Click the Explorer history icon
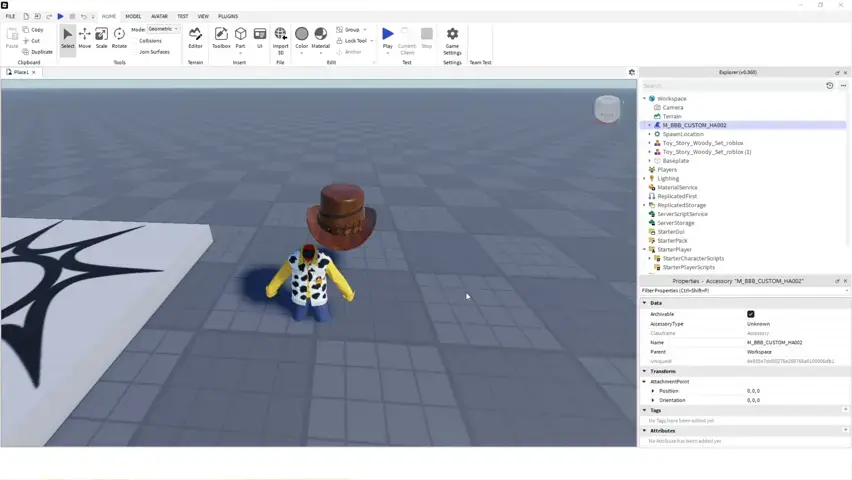The width and height of the screenshot is (852, 480). pos(829,86)
